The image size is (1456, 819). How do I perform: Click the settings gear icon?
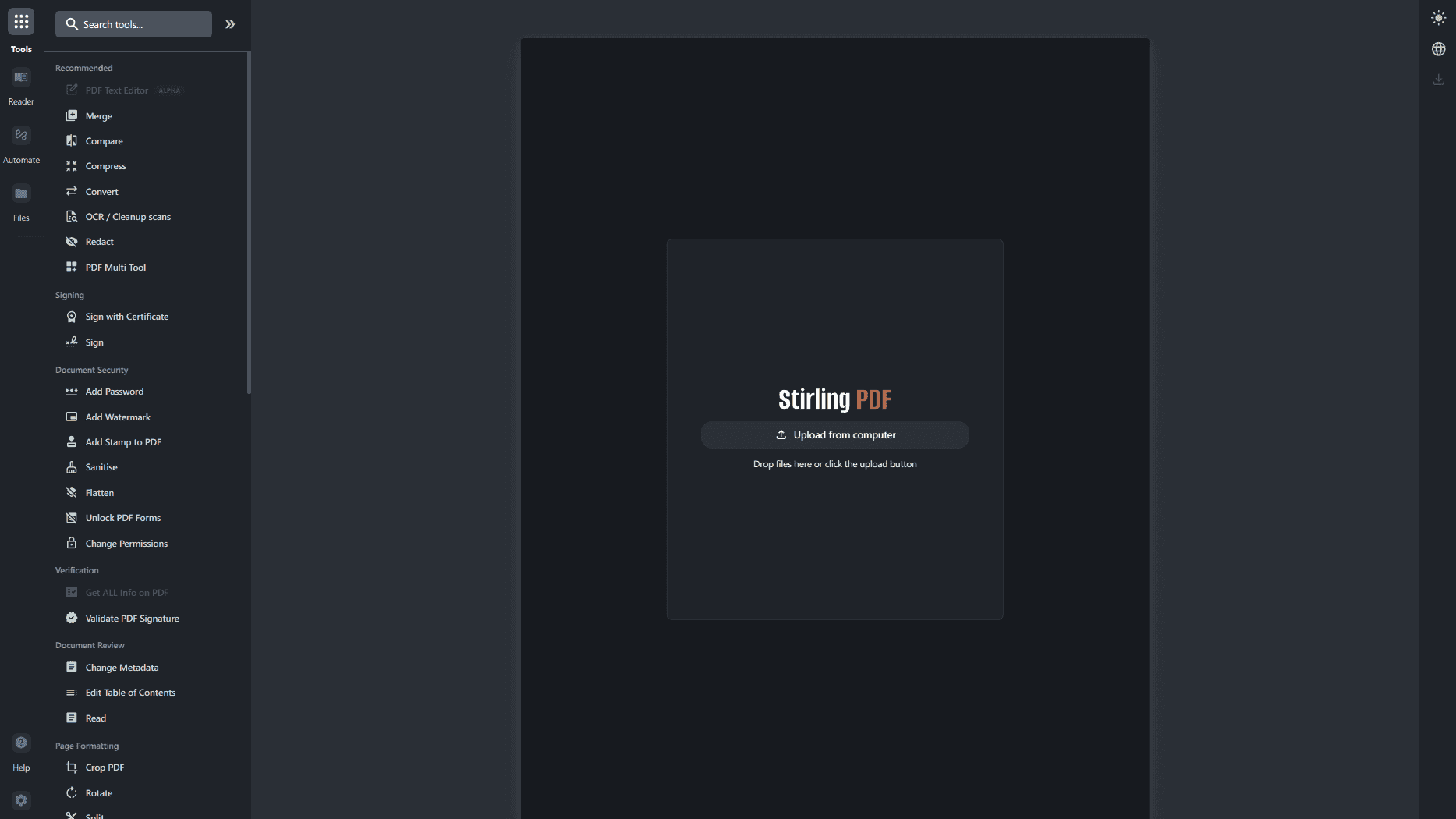[x=21, y=800]
